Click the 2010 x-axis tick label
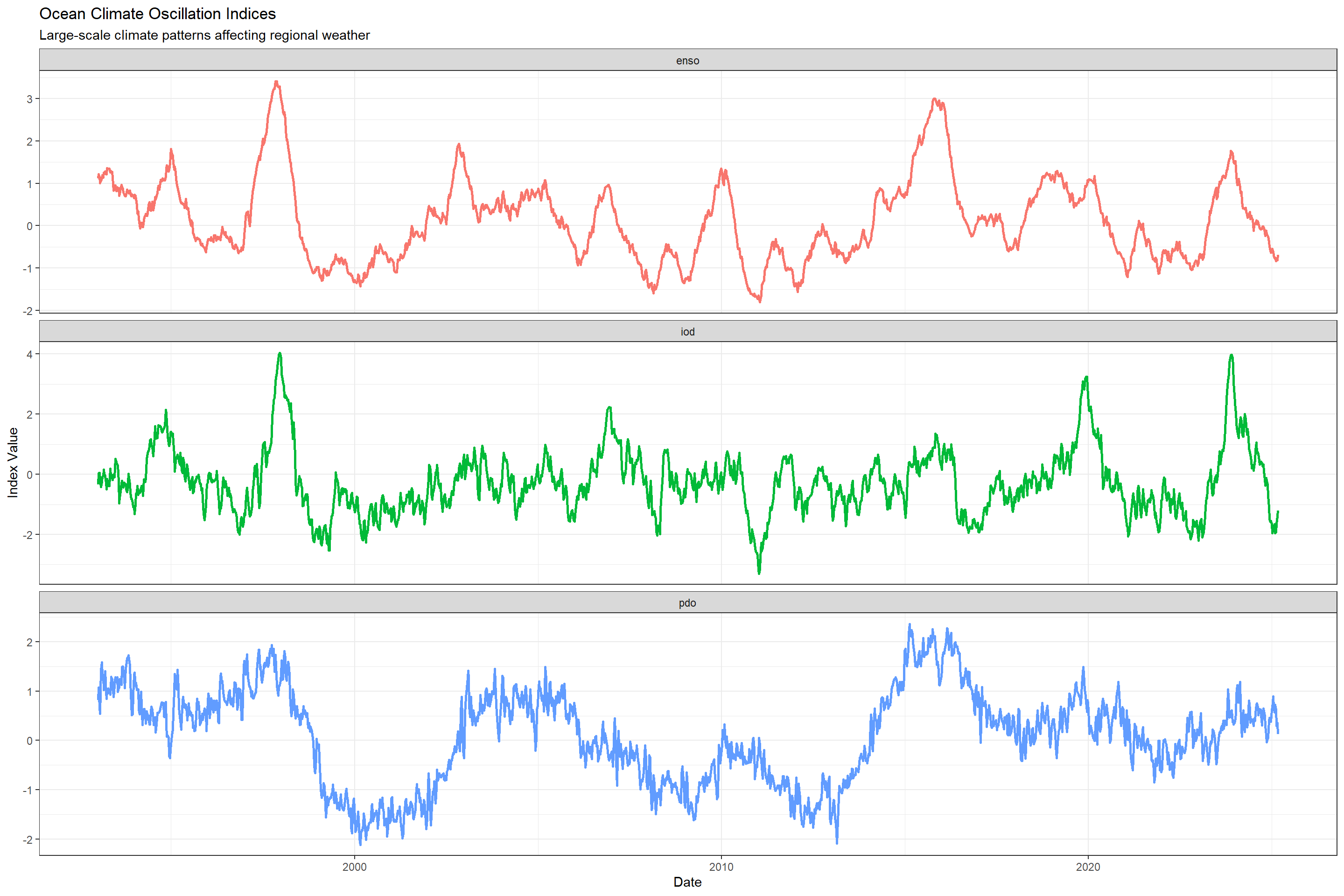Viewport: 1344px width, 896px height. (721, 867)
